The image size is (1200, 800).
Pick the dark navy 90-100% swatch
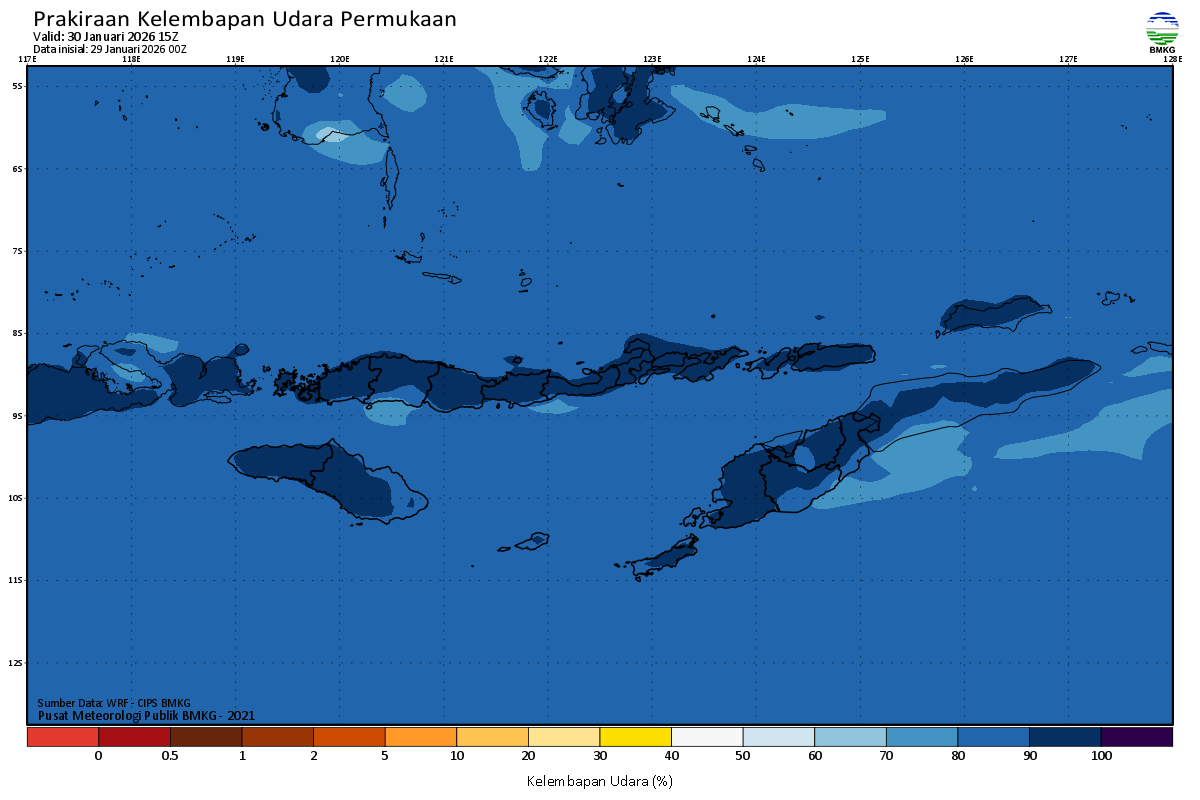pyautogui.click(x=1065, y=737)
